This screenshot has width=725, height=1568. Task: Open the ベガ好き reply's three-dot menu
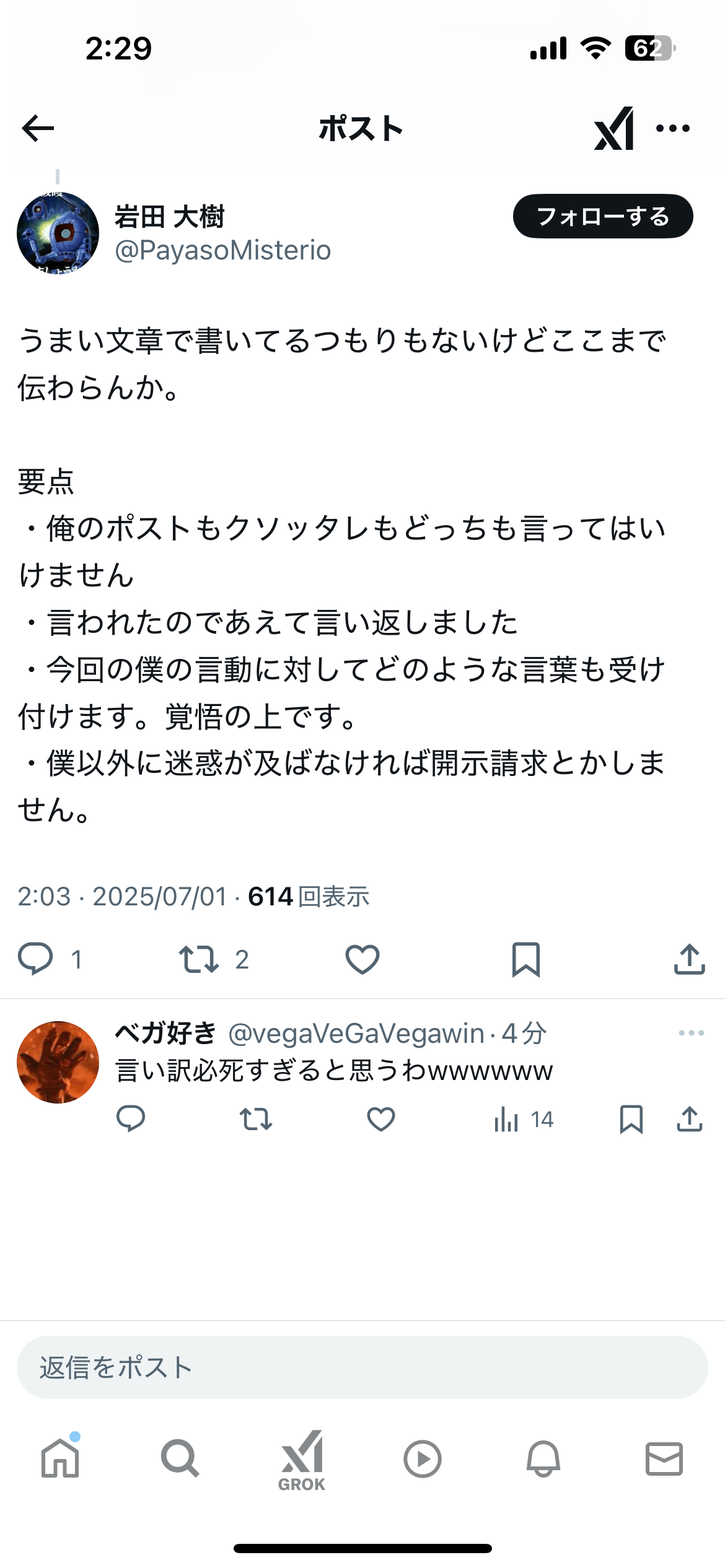(x=691, y=1033)
